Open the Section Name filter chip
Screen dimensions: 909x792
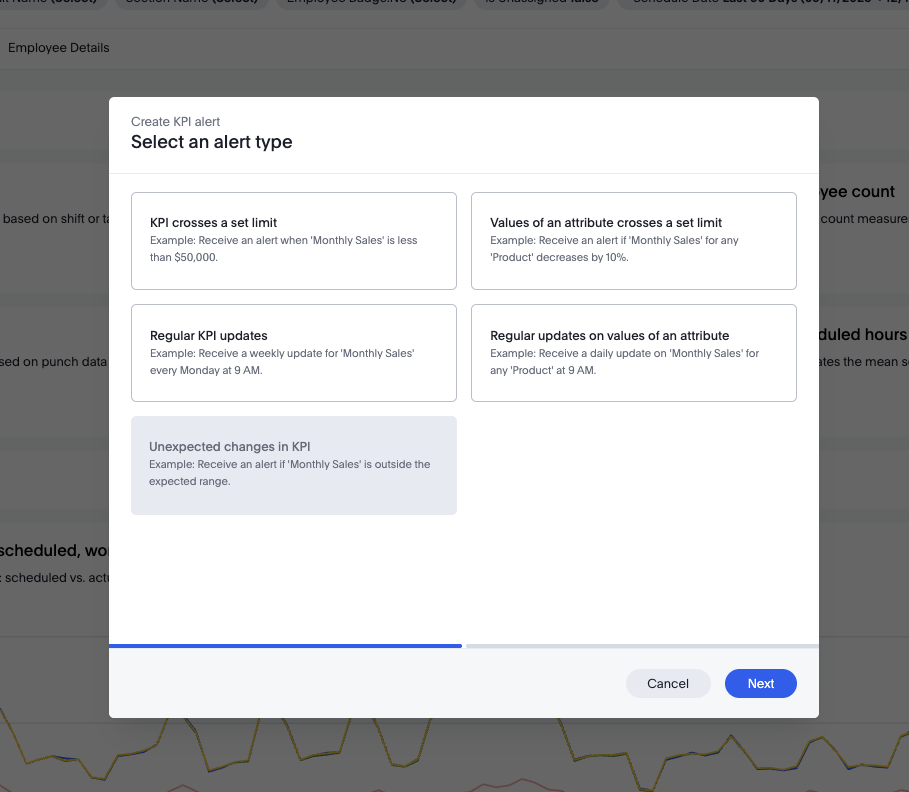pyautogui.click(x=190, y=3)
